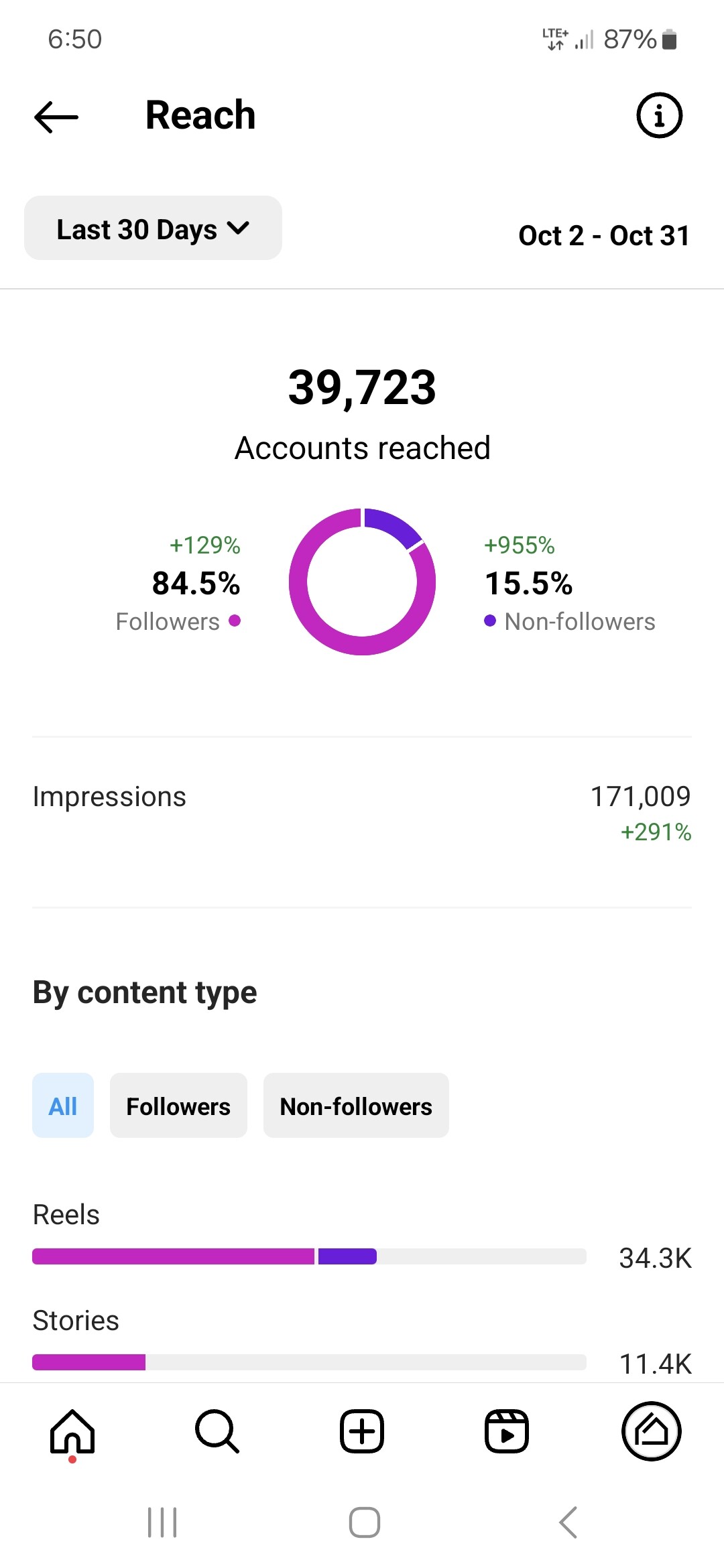Go to Instagram home feed

(x=72, y=1431)
